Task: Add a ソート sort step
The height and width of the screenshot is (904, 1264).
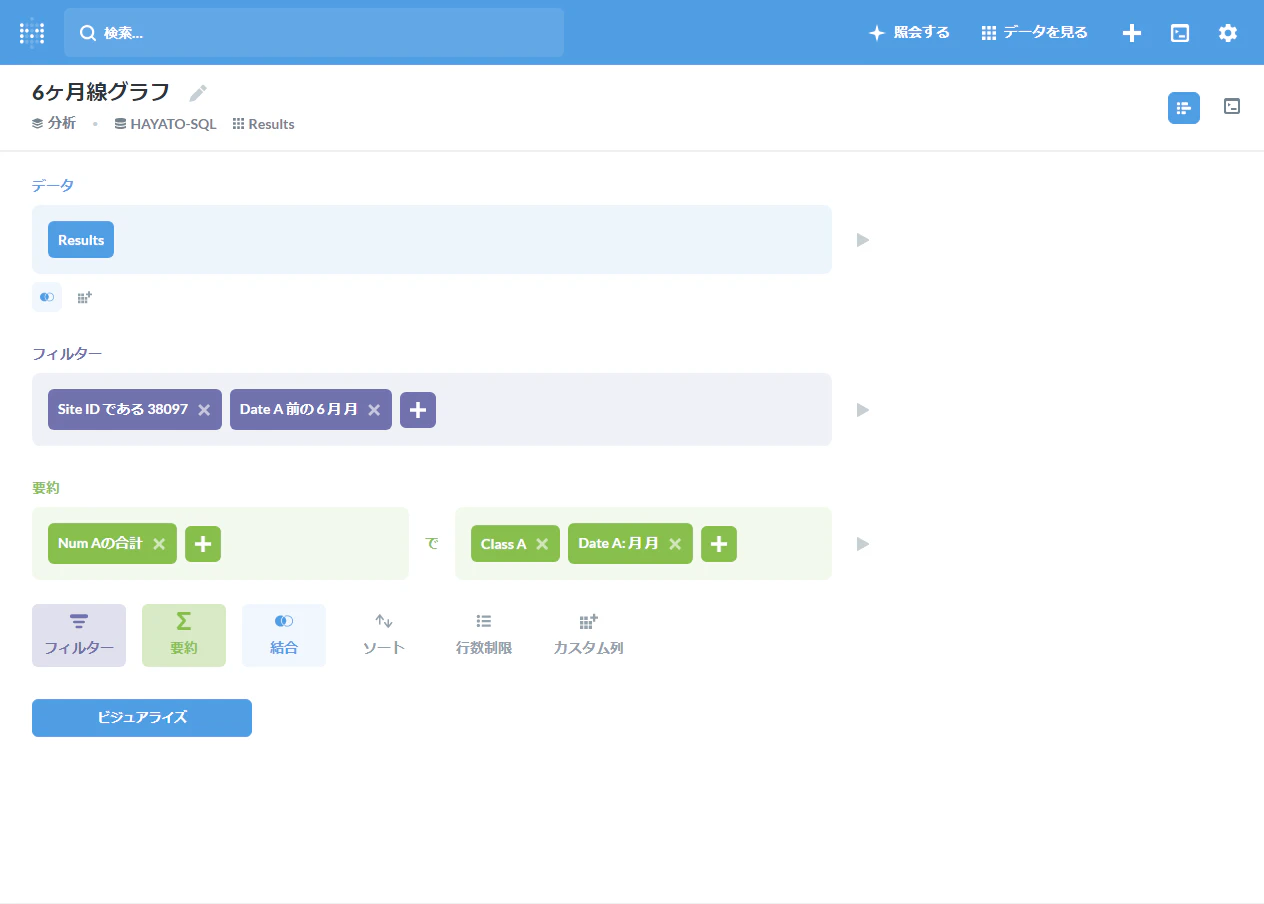Action: coord(384,635)
